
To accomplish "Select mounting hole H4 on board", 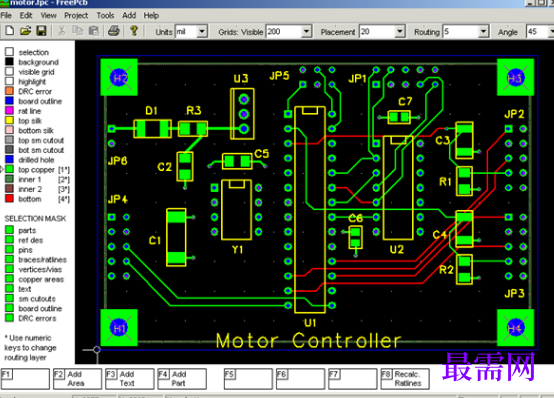I will point(515,328).
